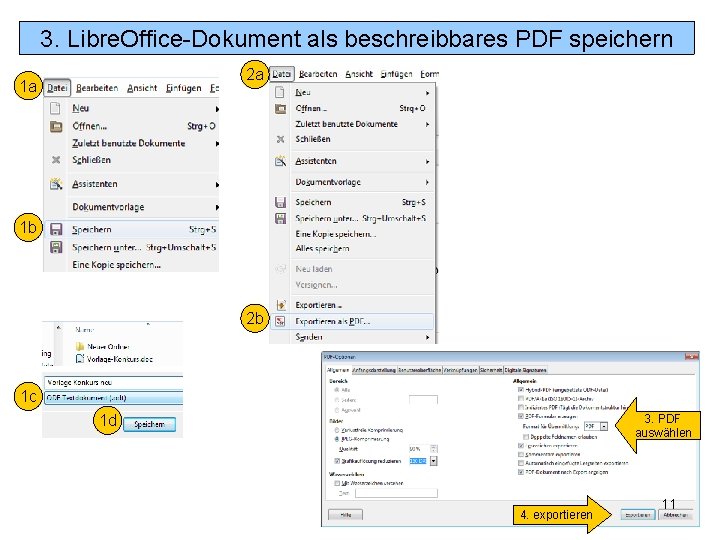Check the PDF/A-1a archive option
Viewport: 720px width, 540px height.
point(521,399)
